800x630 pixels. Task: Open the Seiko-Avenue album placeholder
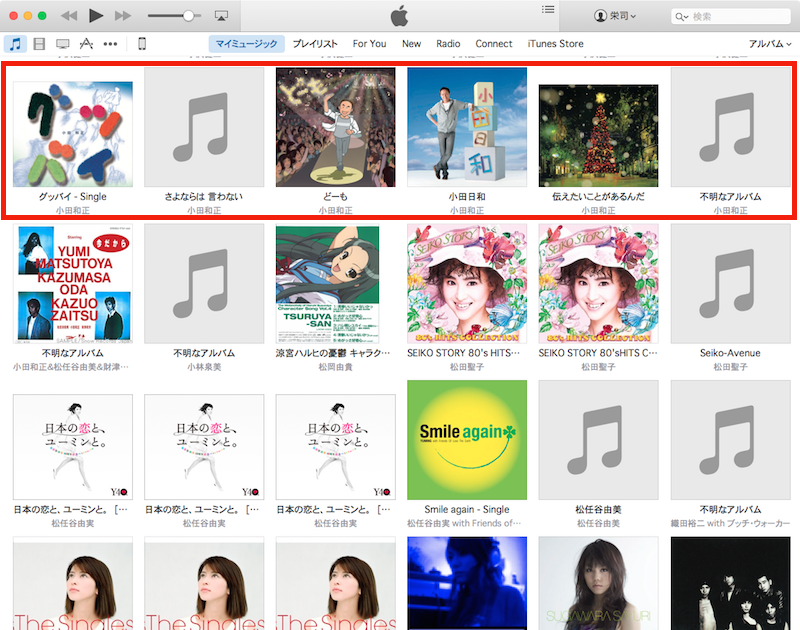(x=731, y=284)
